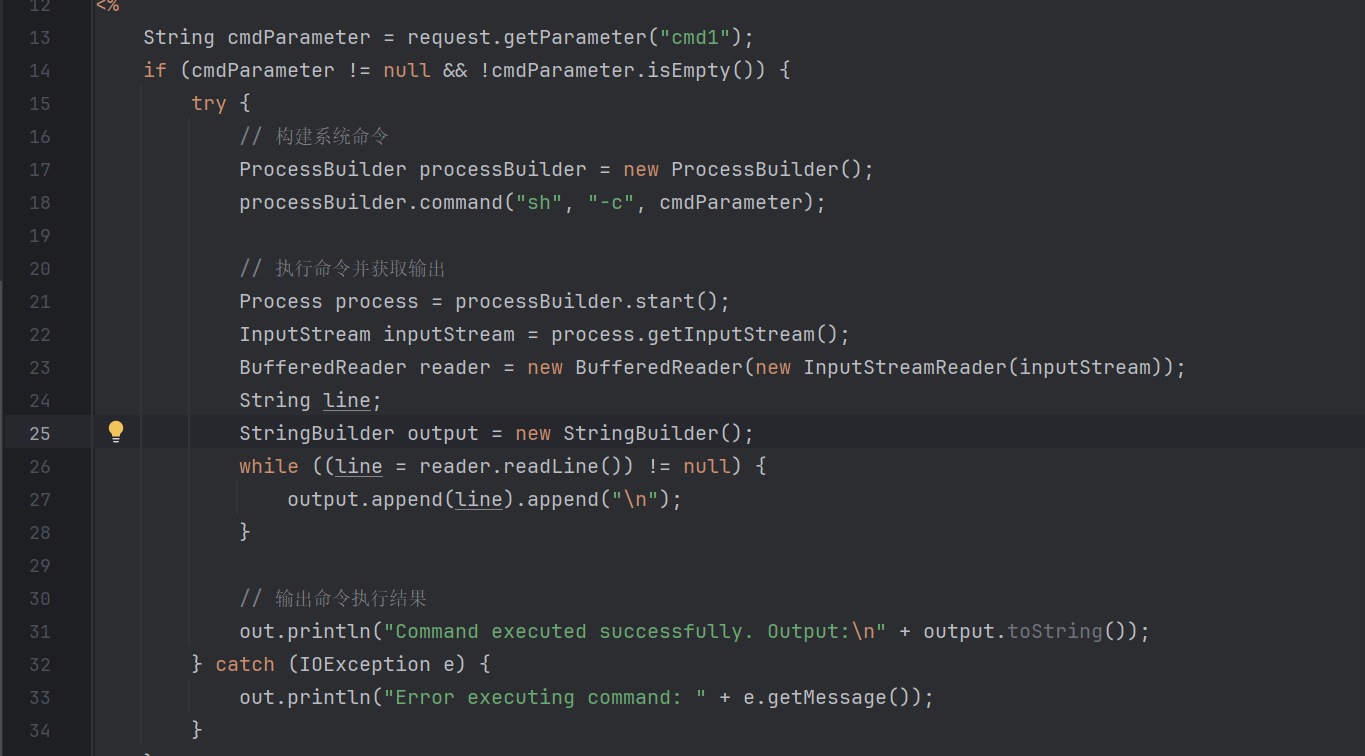Click the comment "// 构建系统命令"
This screenshot has height=756, width=1365.
click(314, 137)
